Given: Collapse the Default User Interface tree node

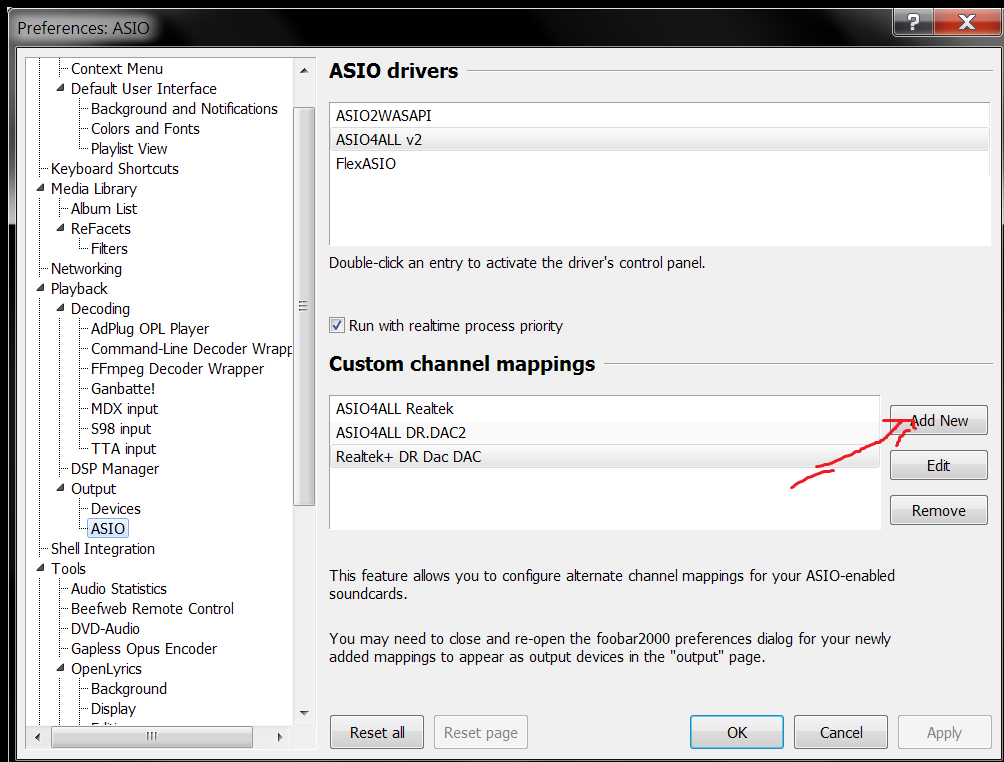Looking at the screenshot, I should 62,89.
